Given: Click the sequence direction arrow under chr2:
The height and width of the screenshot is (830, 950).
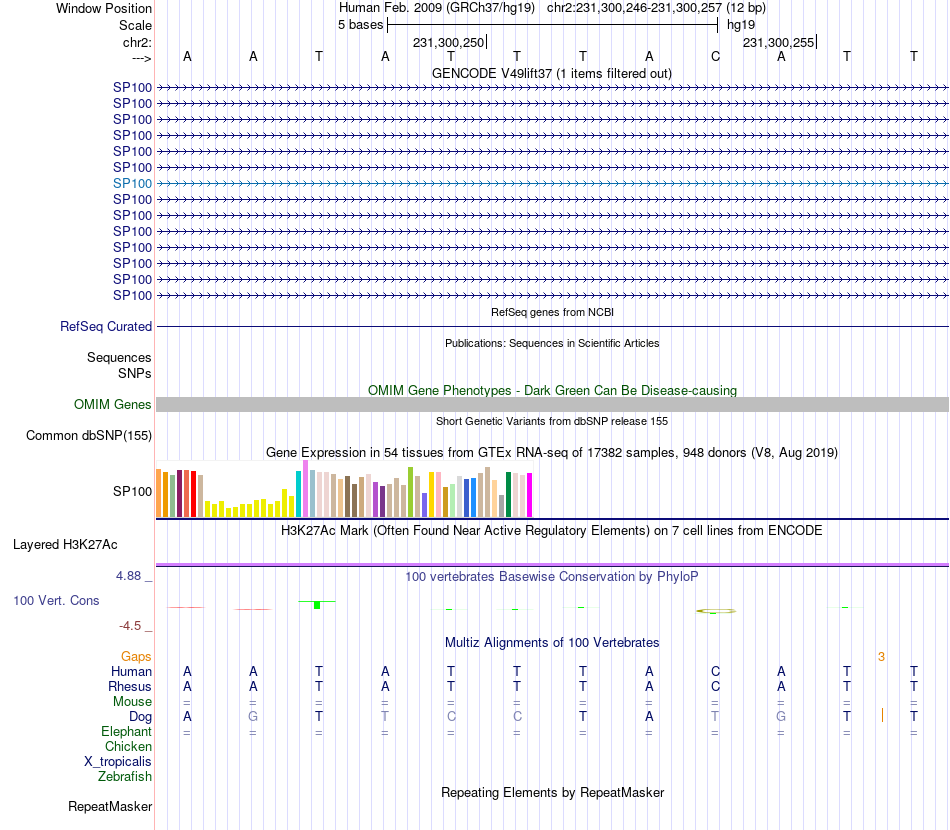Looking at the screenshot, I should click(142, 59).
